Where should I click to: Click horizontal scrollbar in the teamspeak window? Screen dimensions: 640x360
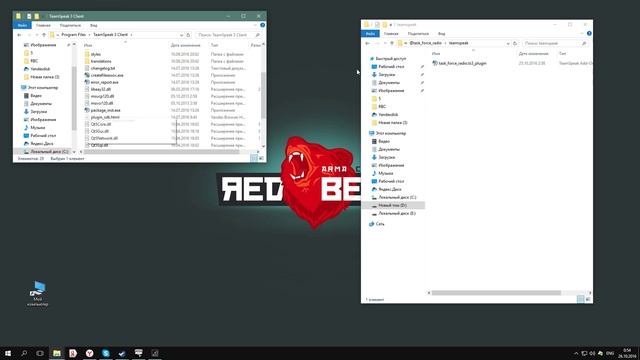click(x=496, y=293)
